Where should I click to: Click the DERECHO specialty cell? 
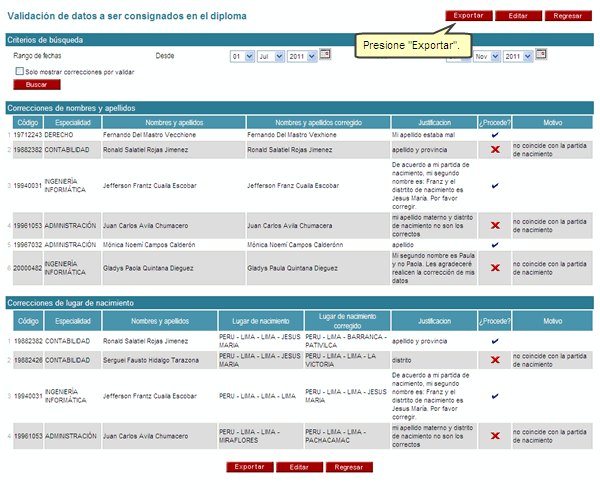coord(59,135)
